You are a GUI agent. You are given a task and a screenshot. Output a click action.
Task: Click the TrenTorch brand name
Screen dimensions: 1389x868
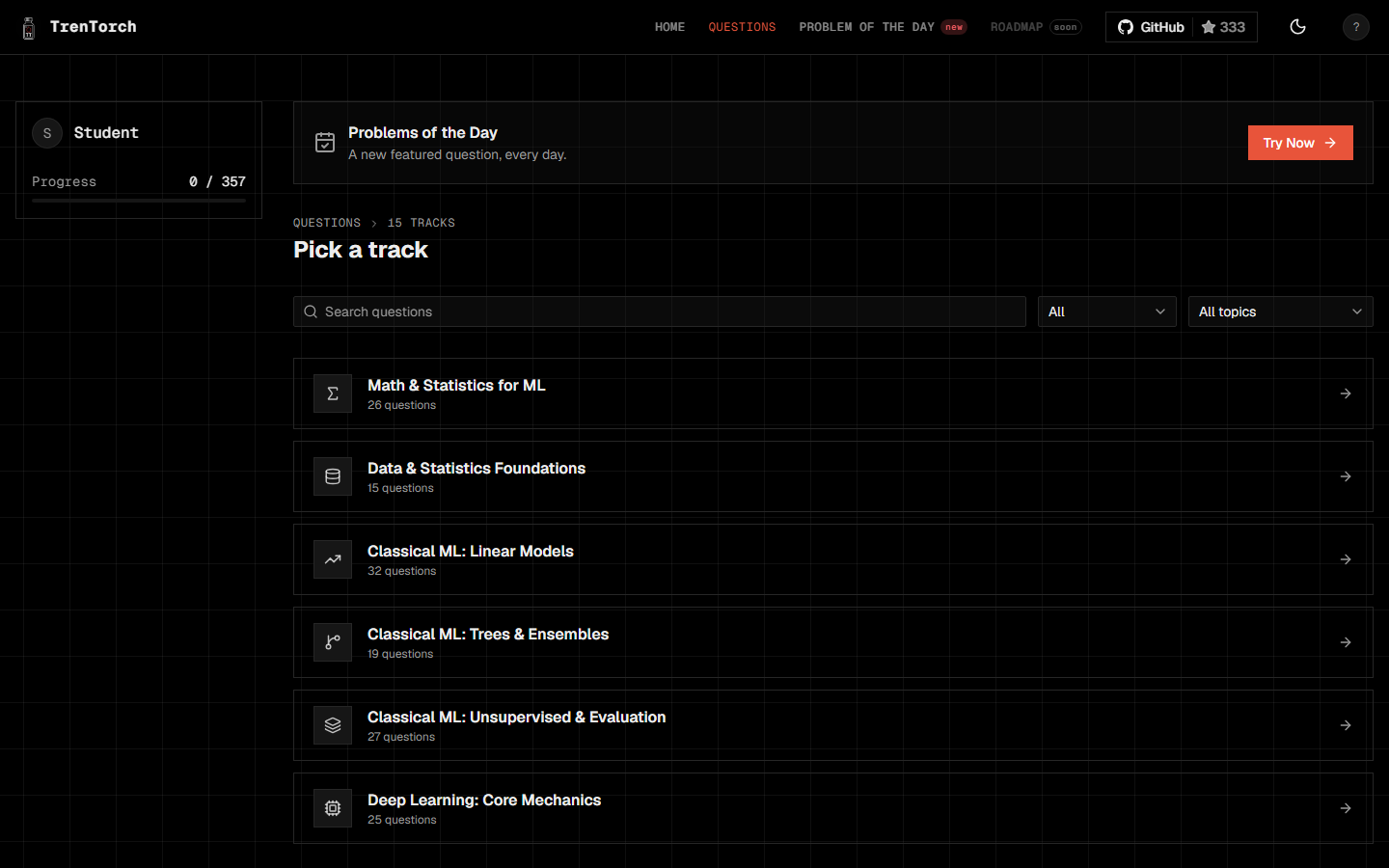[x=94, y=27]
